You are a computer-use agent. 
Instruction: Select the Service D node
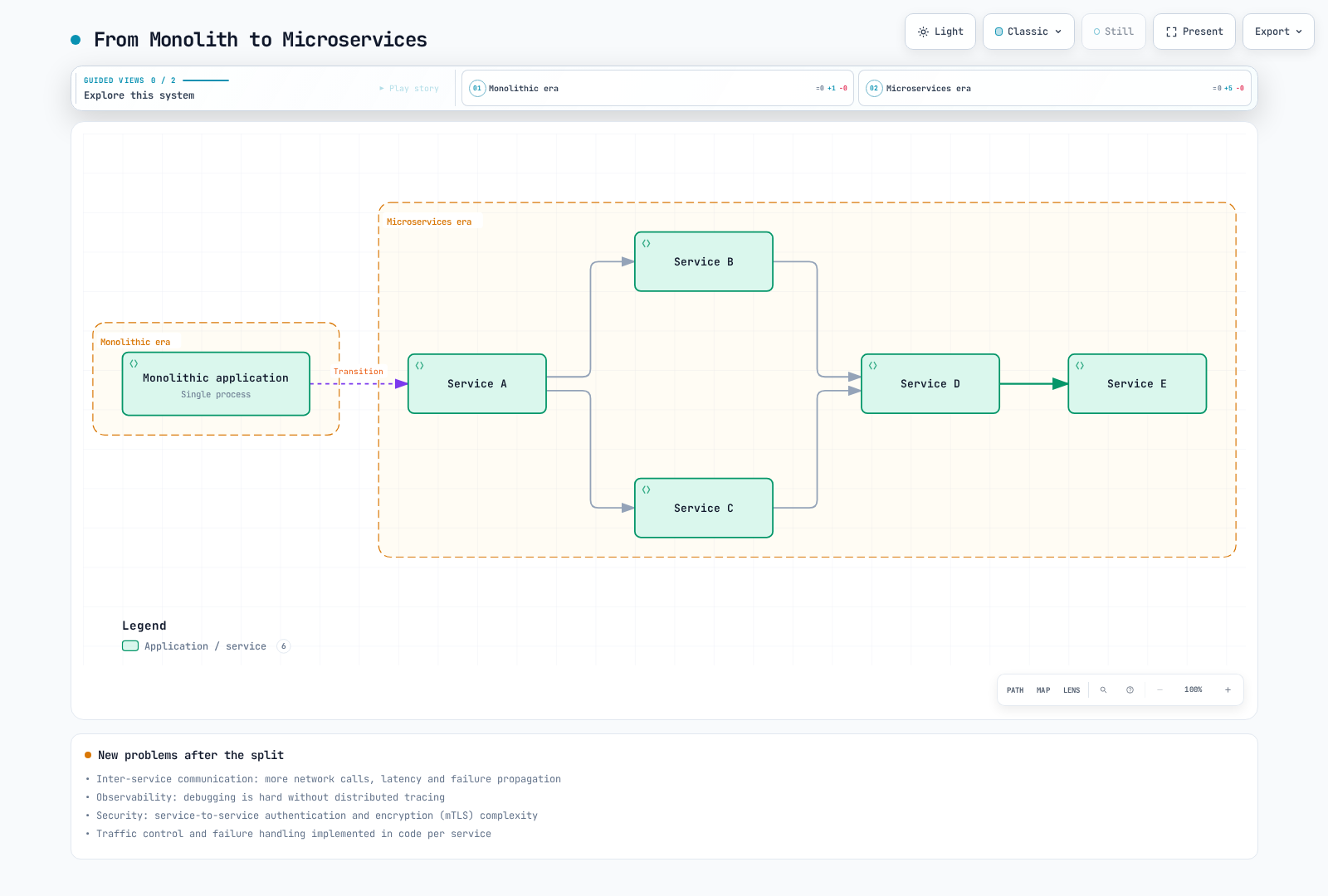coord(930,383)
